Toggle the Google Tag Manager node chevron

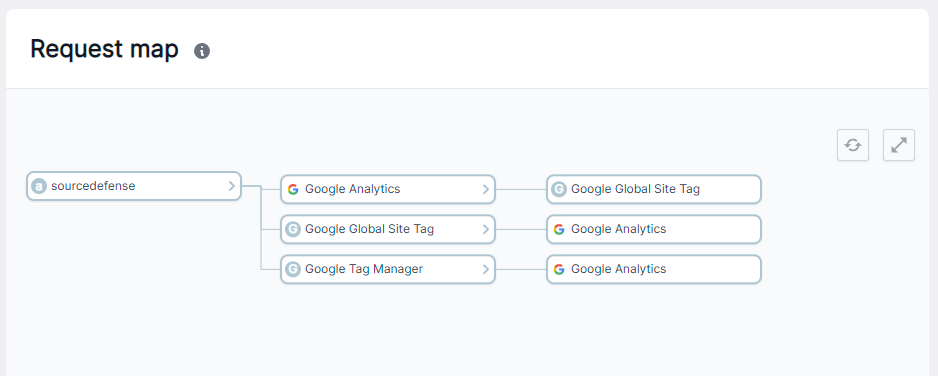[x=486, y=270]
